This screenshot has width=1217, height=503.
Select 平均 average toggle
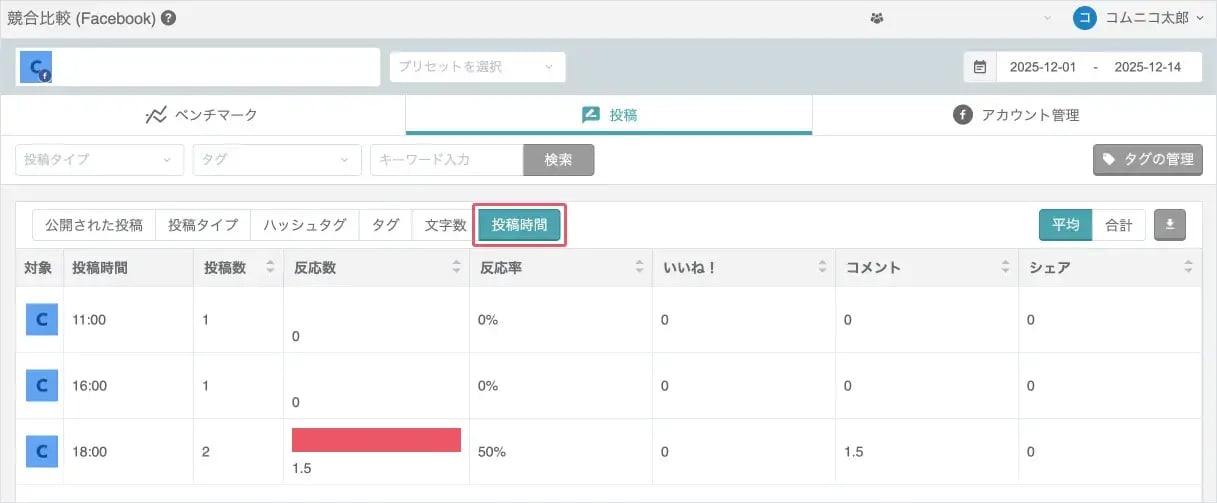click(1066, 225)
